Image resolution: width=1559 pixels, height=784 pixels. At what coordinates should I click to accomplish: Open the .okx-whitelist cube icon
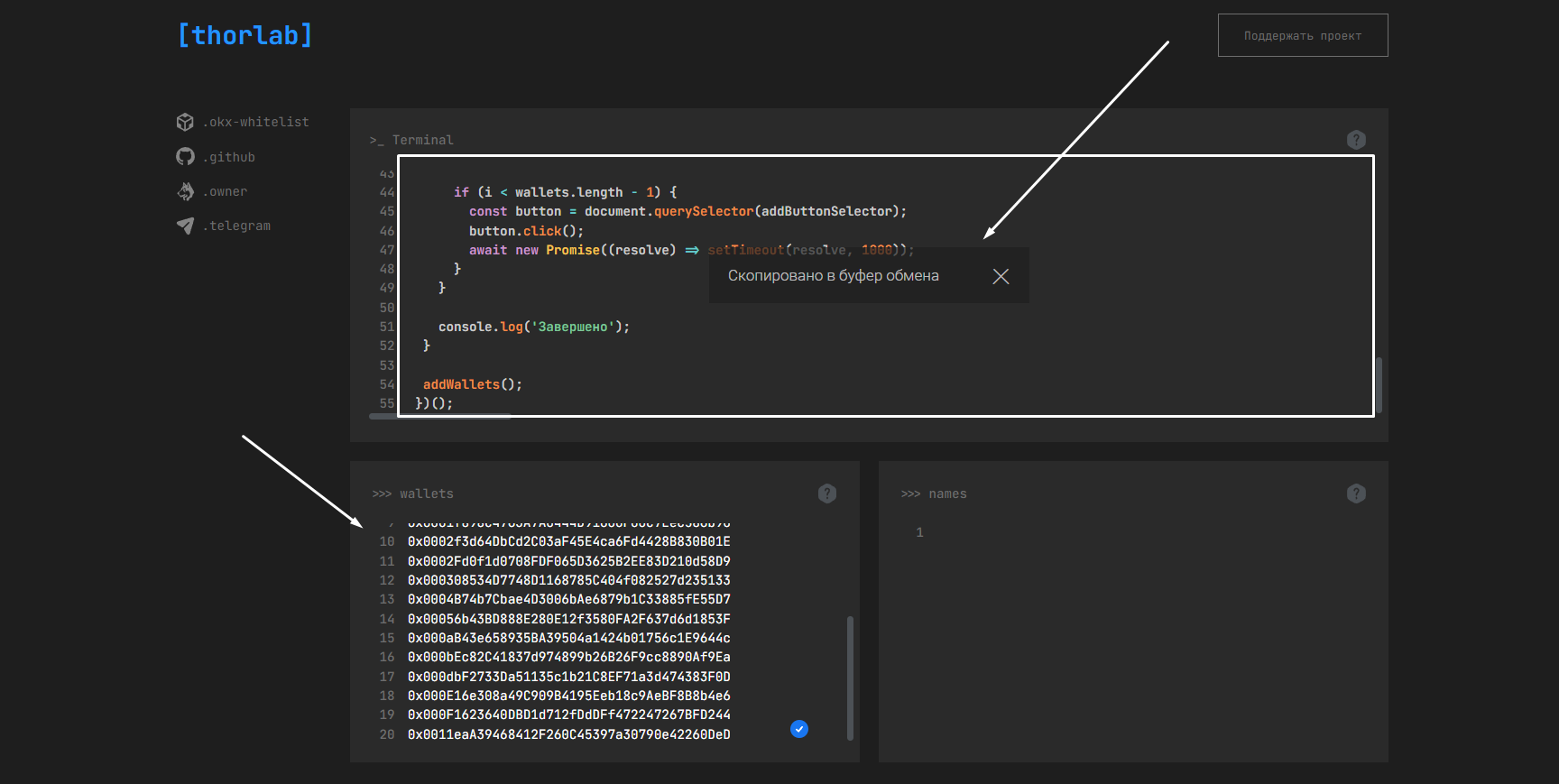[185, 122]
